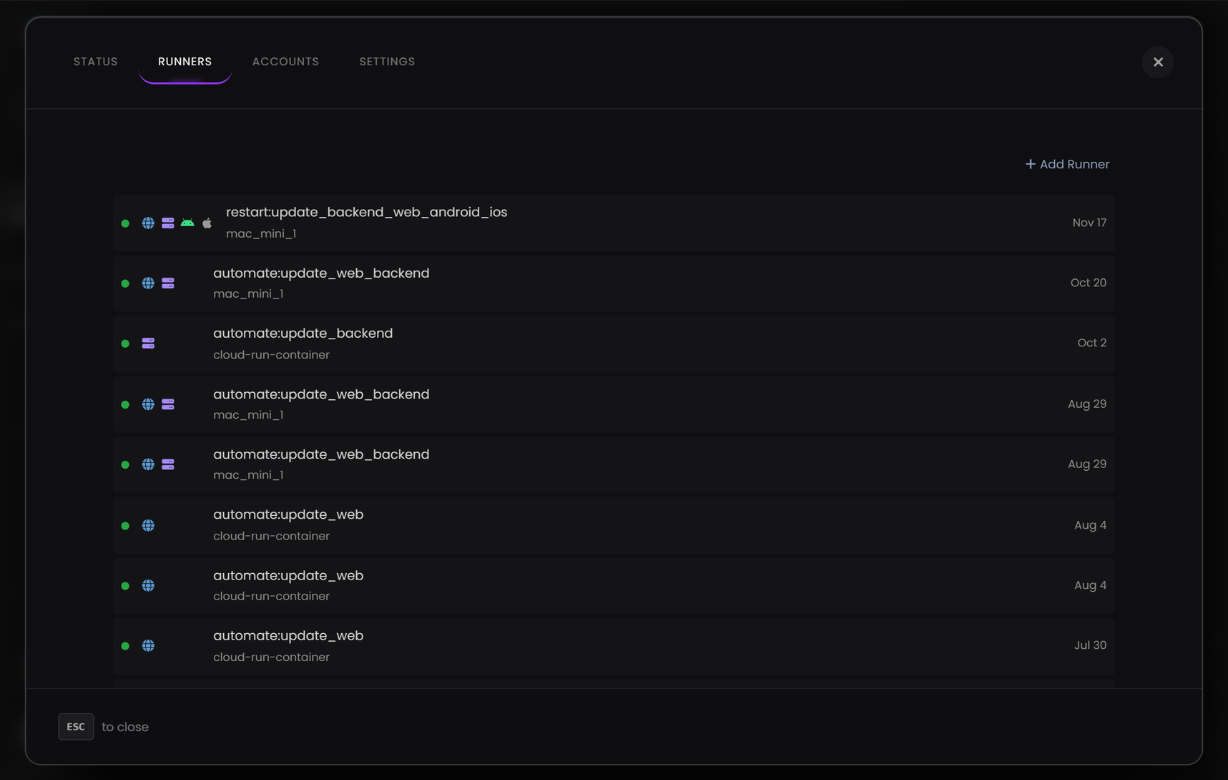
Task: Click the server icon on automate:update_backend
Action: click(x=148, y=343)
